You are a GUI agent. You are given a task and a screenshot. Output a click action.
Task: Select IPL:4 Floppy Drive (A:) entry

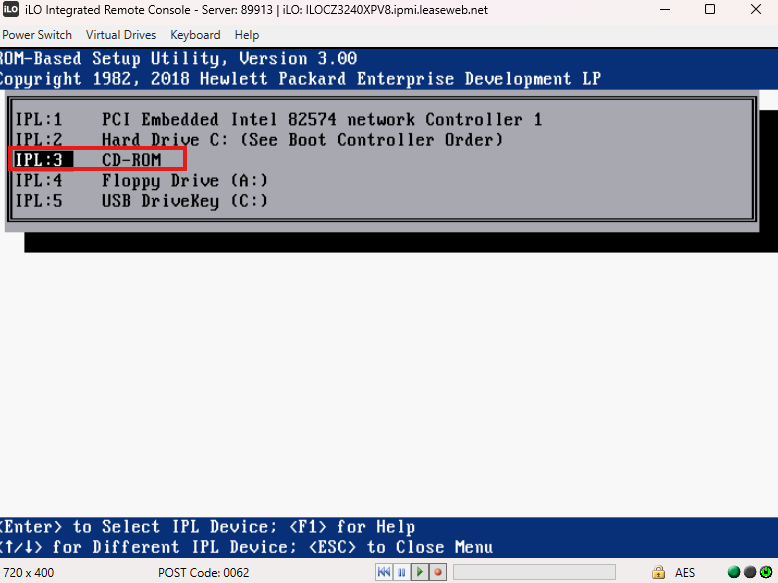141,181
